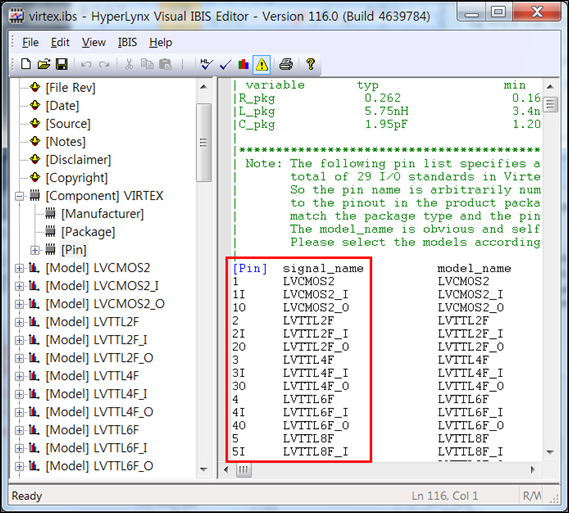This screenshot has width=569, height=513.
Task: Click the editor horizontal scrollbar thumb
Action: pos(244,470)
